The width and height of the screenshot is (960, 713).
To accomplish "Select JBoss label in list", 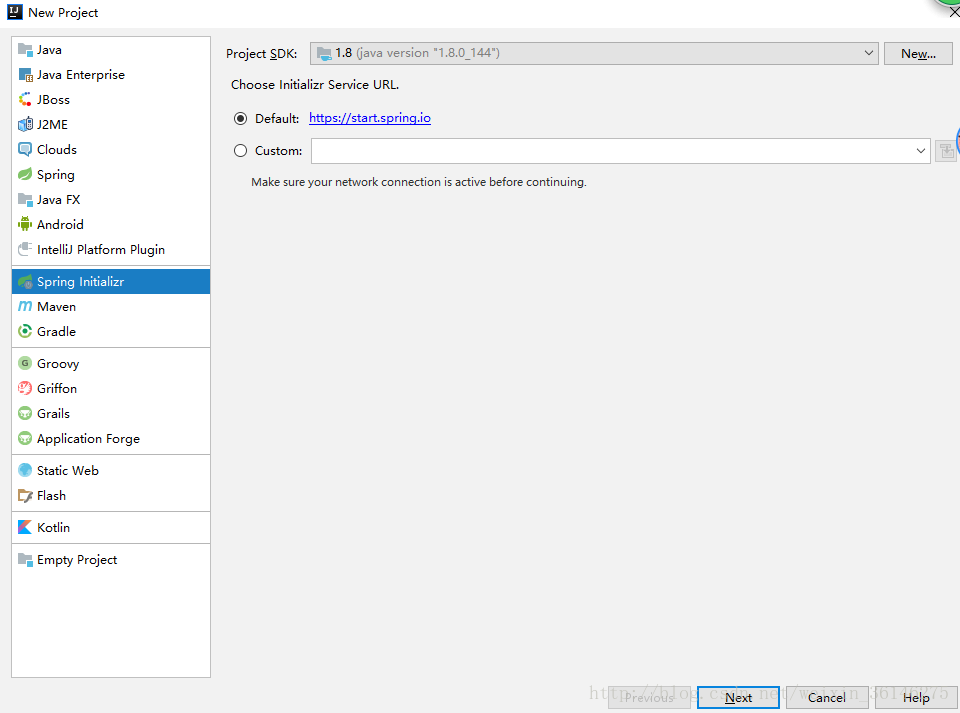I will click(x=53, y=100).
